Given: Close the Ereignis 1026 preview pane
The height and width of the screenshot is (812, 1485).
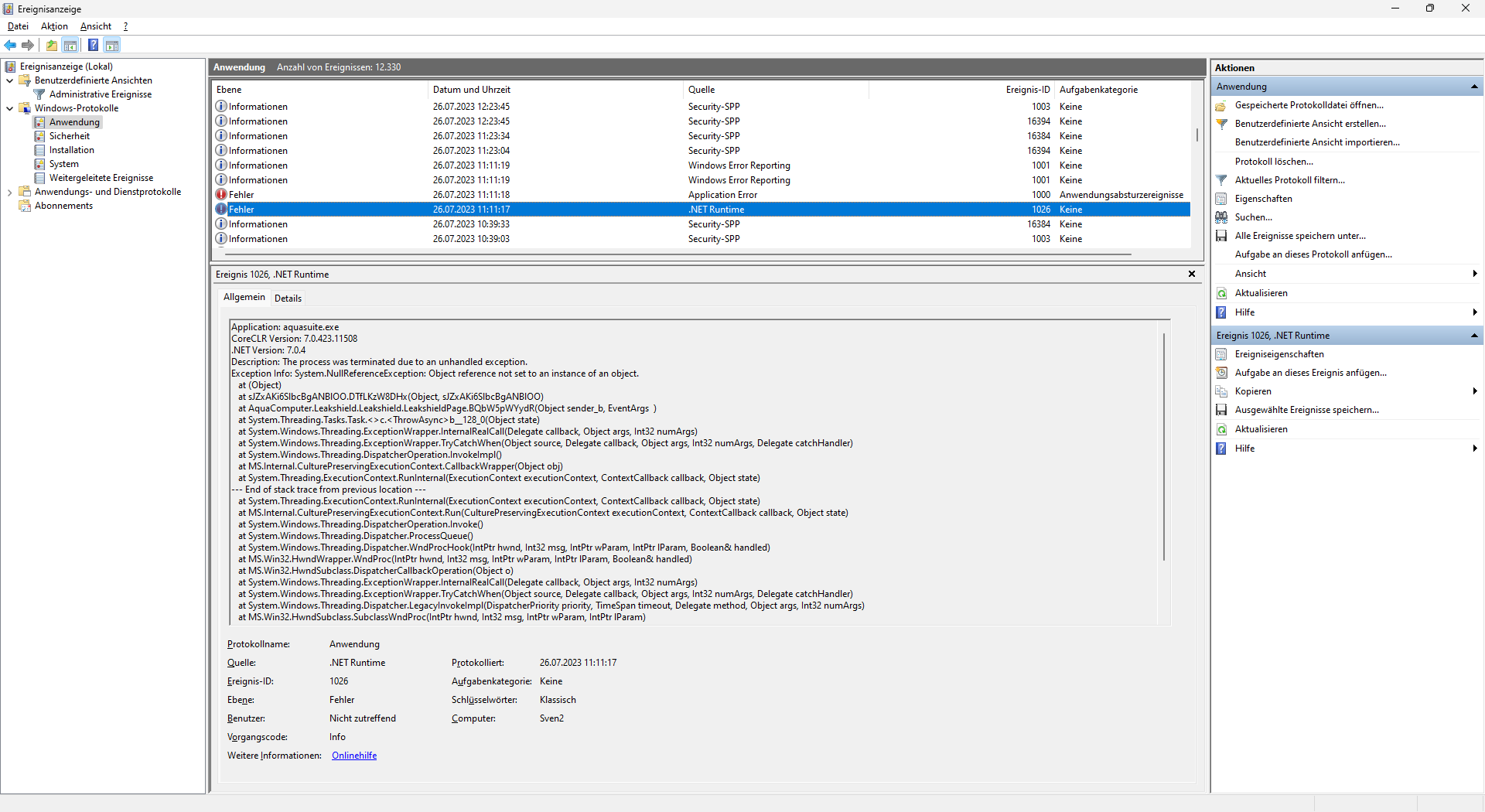Looking at the screenshot, I should tap(1192, 274).
